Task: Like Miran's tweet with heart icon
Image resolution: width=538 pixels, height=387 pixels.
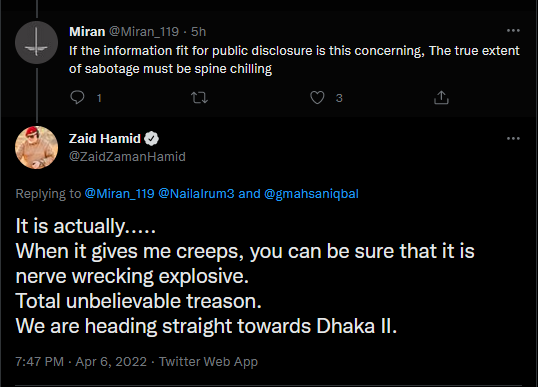Action: click(x=317, y=98)
